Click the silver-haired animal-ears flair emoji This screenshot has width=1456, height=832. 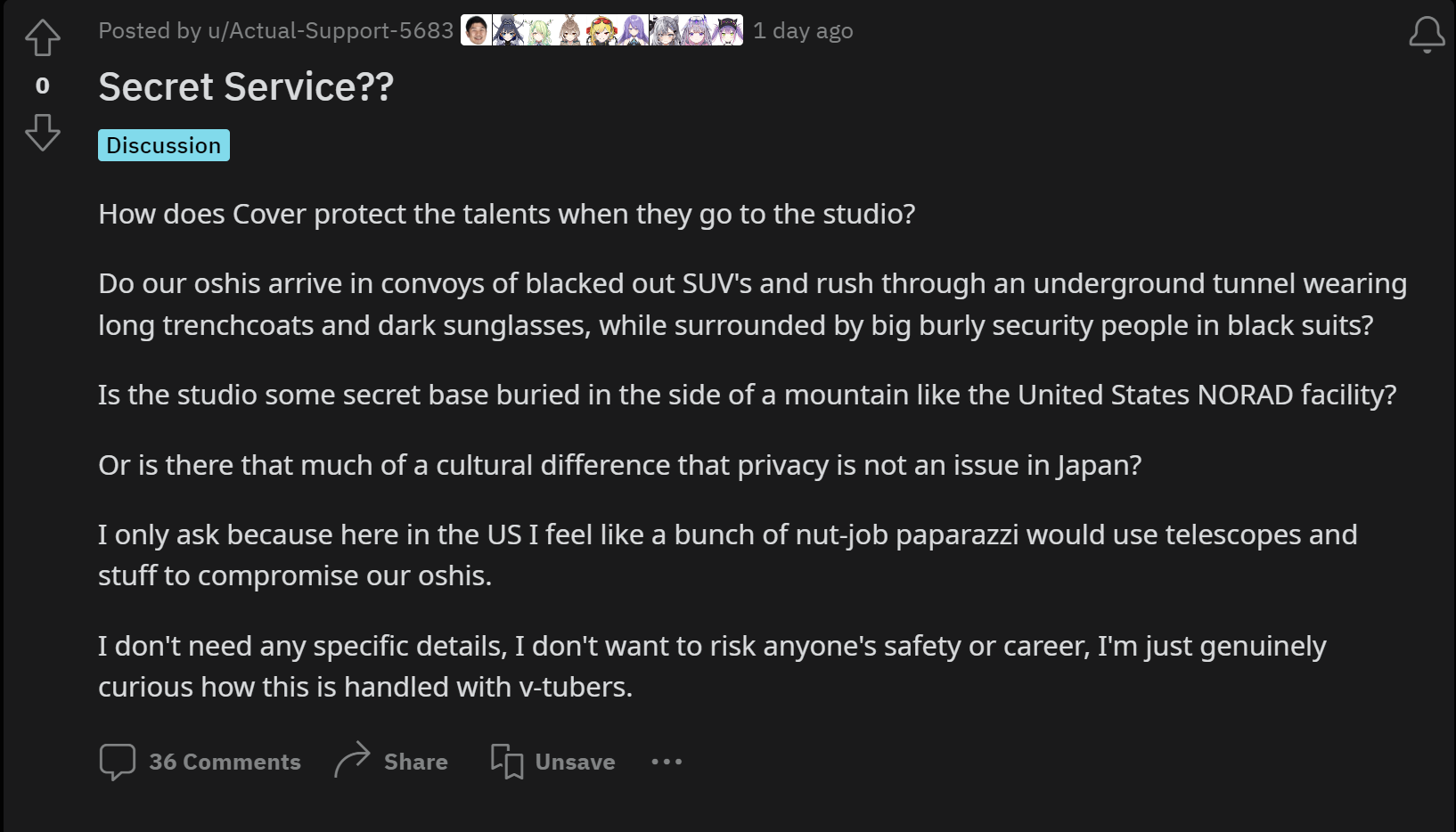pos(665,30)
